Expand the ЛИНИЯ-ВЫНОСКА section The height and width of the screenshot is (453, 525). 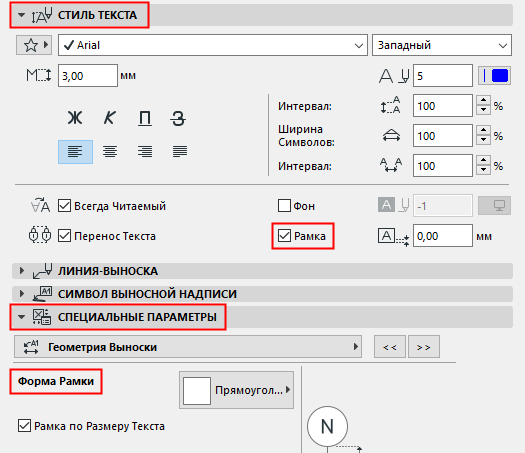(x=22, y=271)
